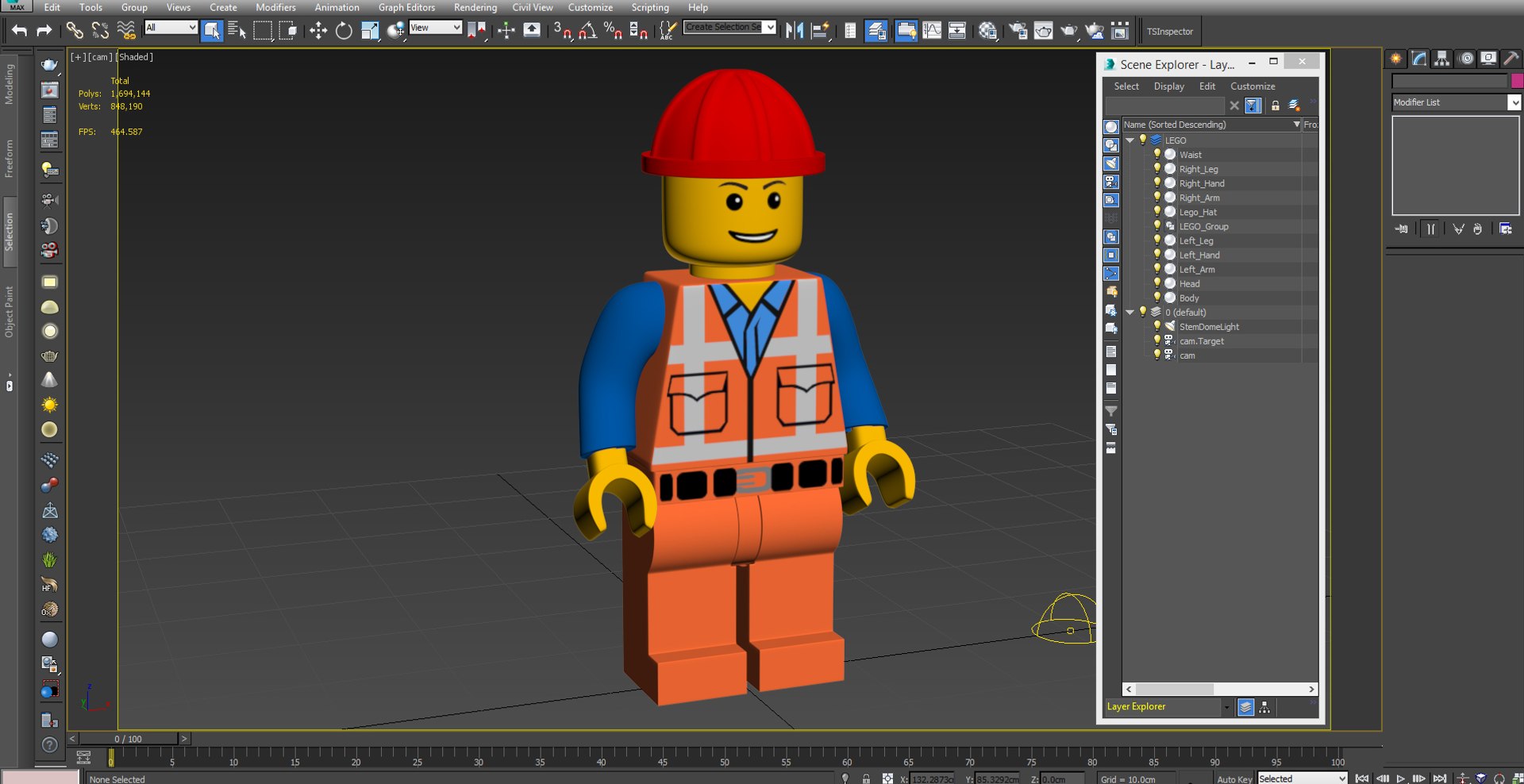Open the Modifier List dropdown

click(1456, 102)
